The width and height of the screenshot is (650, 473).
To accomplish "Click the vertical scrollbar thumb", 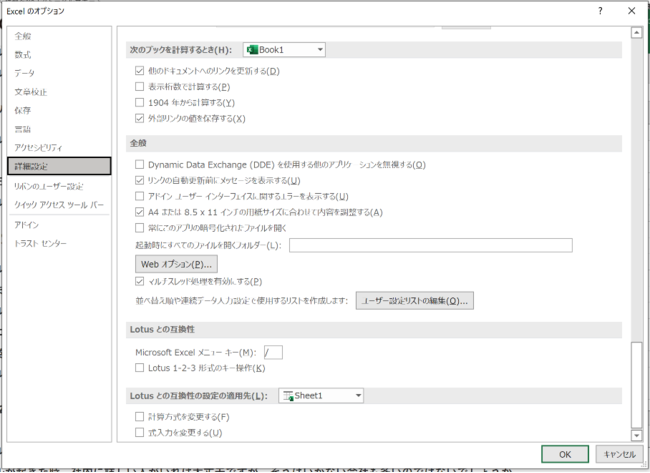I will point(636,385).
